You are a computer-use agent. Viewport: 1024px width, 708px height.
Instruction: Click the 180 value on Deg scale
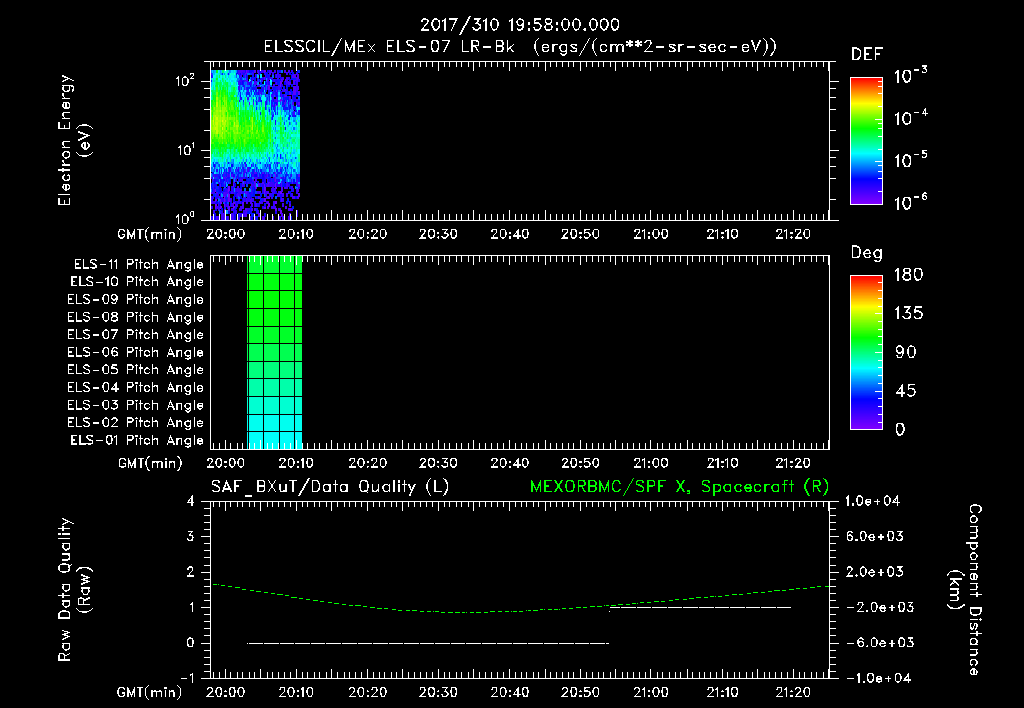click(908, 275)
